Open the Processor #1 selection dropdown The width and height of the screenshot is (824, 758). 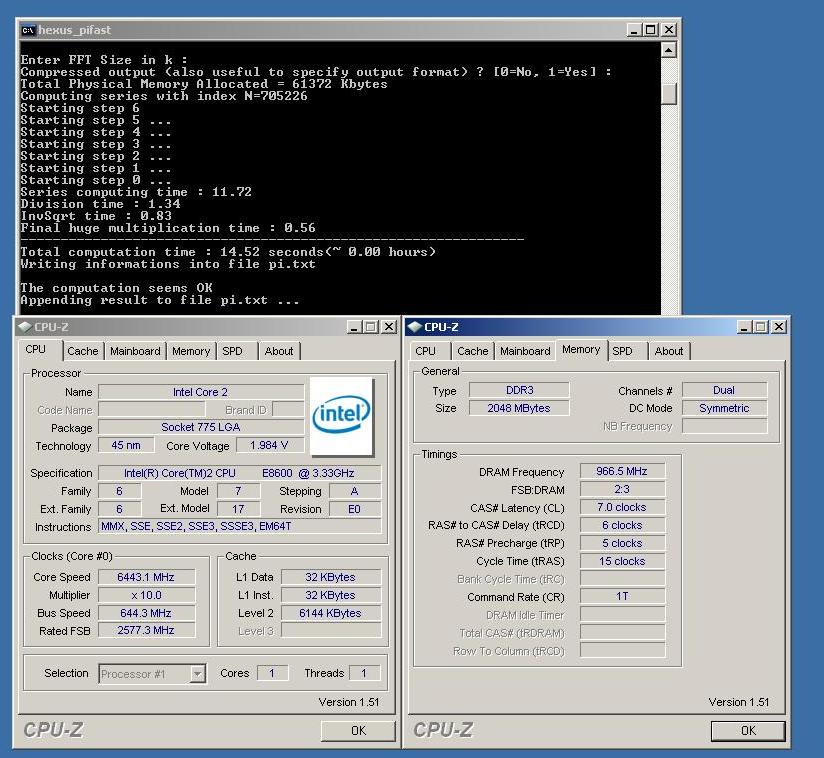198,673
